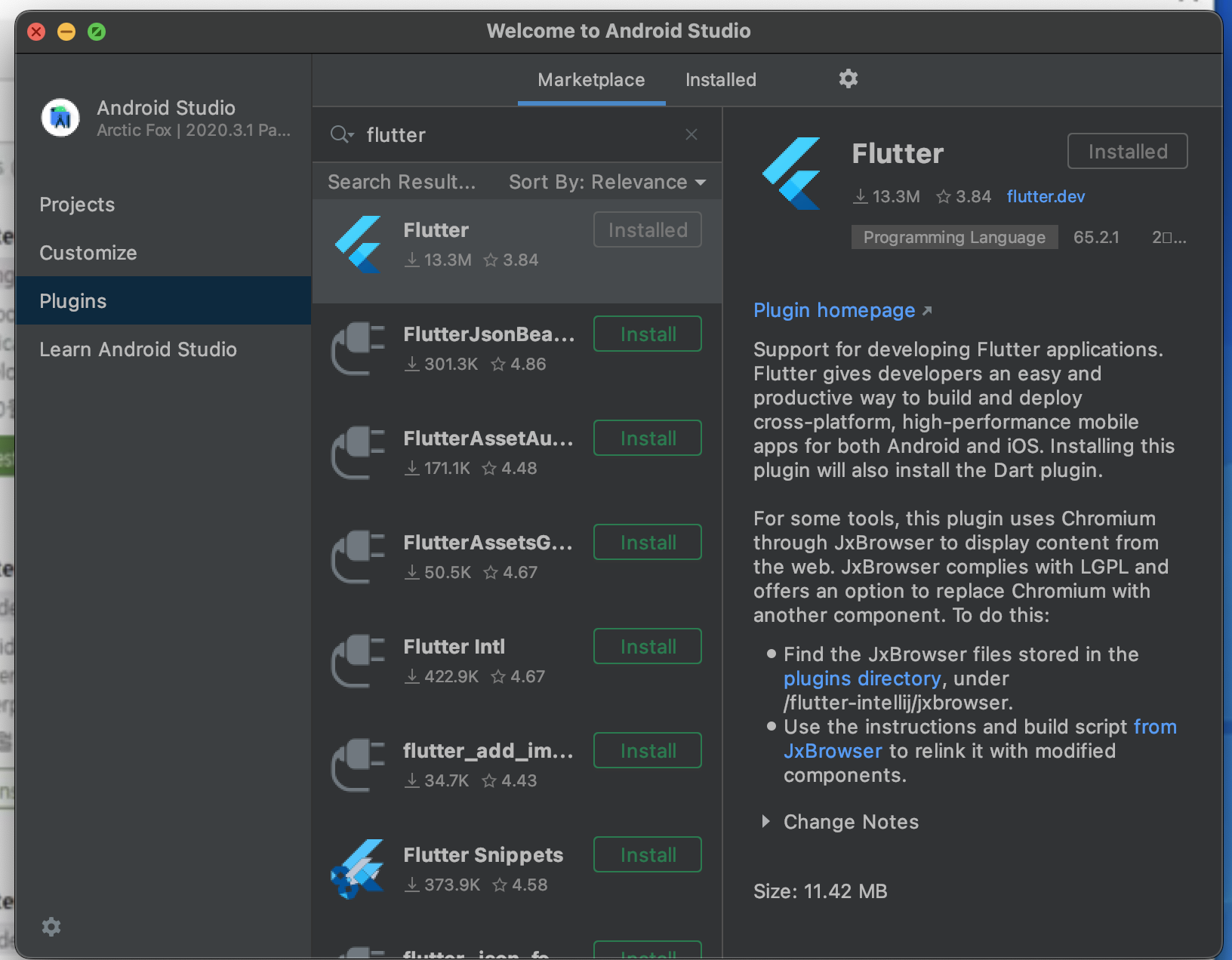Install the FlutterAssetsG... plugin
This screenshot has width=1232, height=960.
point(648,542)
